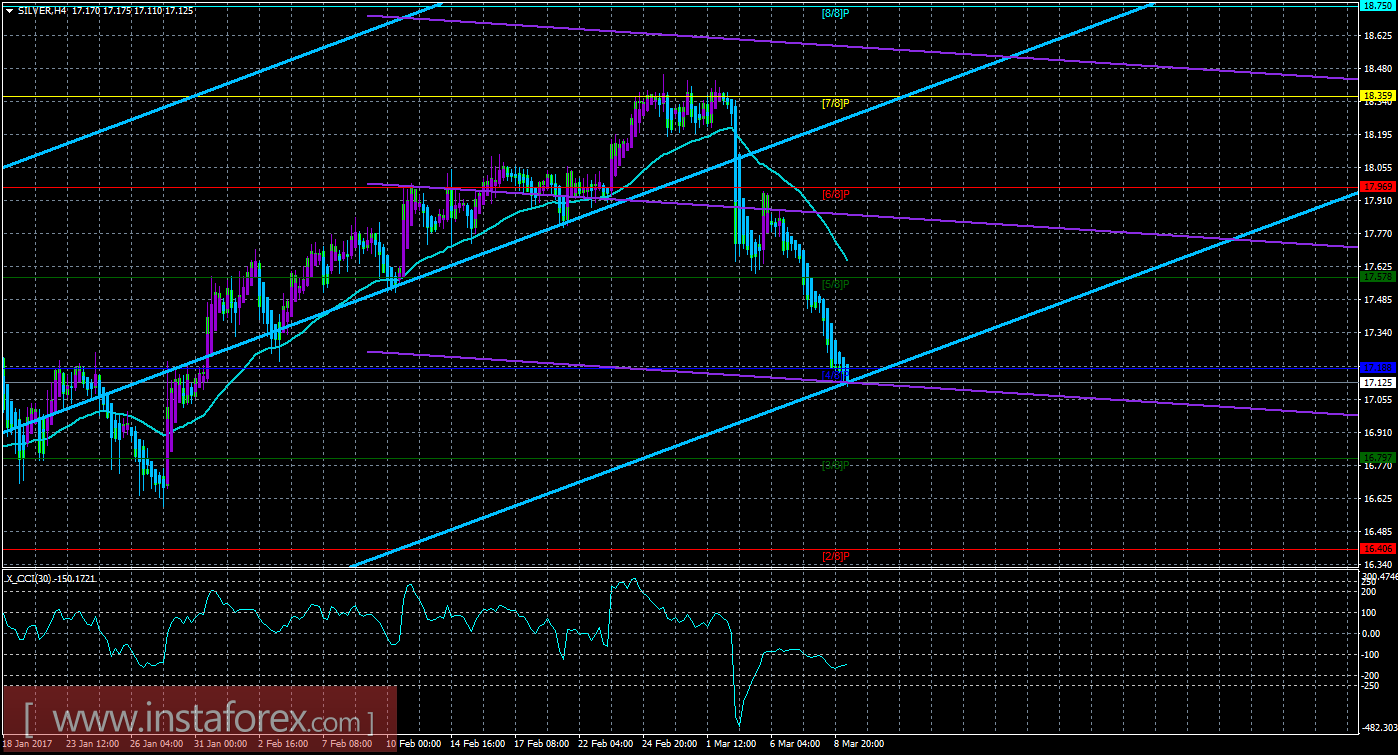1398x755 pixels.
Task: Select the green 16.797 price label
Action: click(x=1379, y=458)
